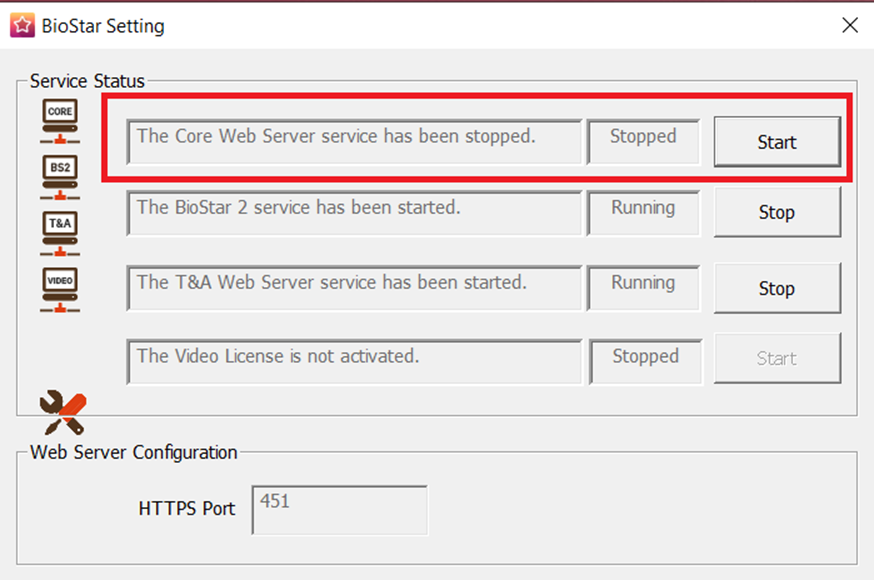Click the Stopped status field for Core service
The image size is (874, 580).
(643, 142)
